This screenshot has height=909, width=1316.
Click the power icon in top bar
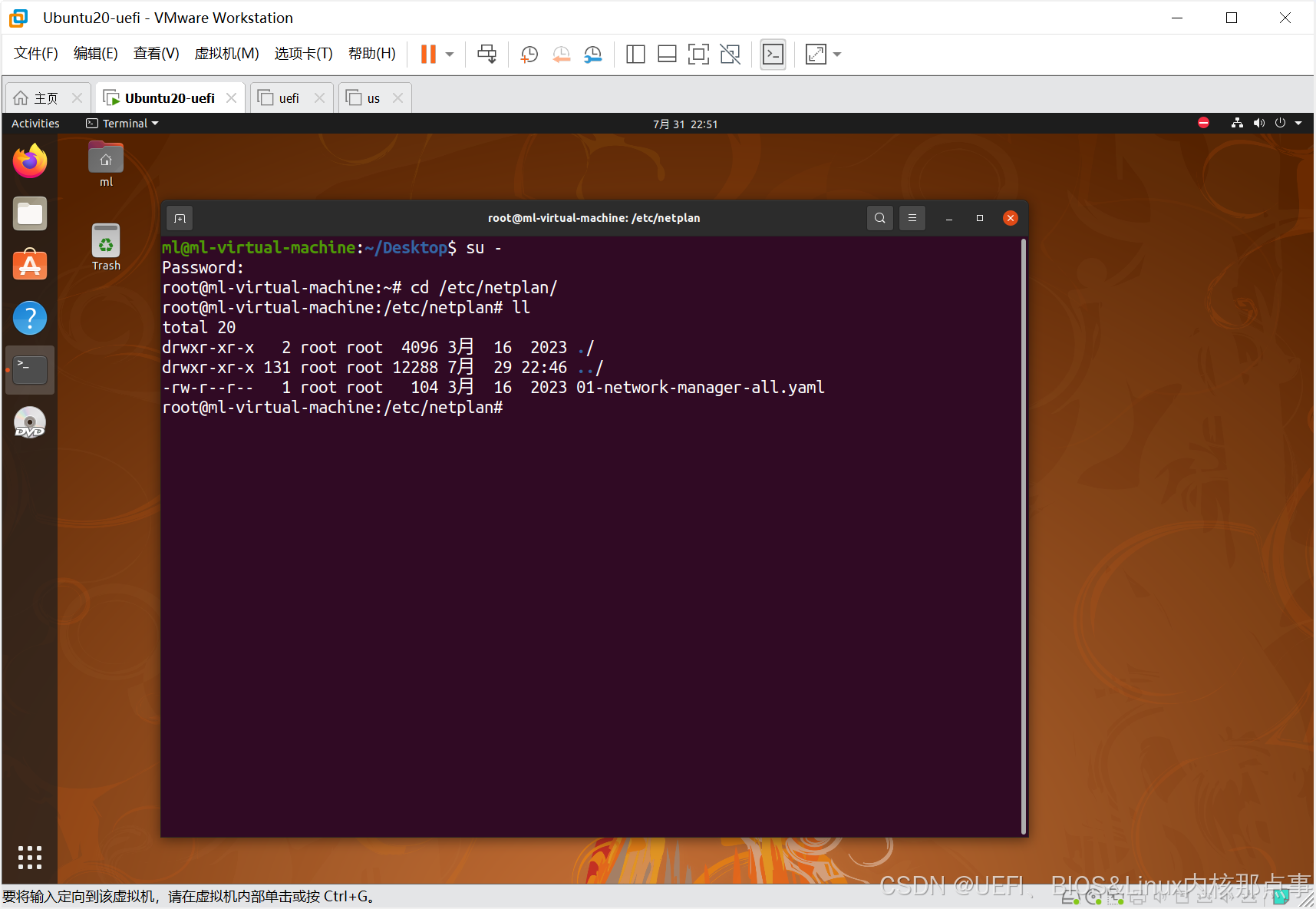(1280, 123)
